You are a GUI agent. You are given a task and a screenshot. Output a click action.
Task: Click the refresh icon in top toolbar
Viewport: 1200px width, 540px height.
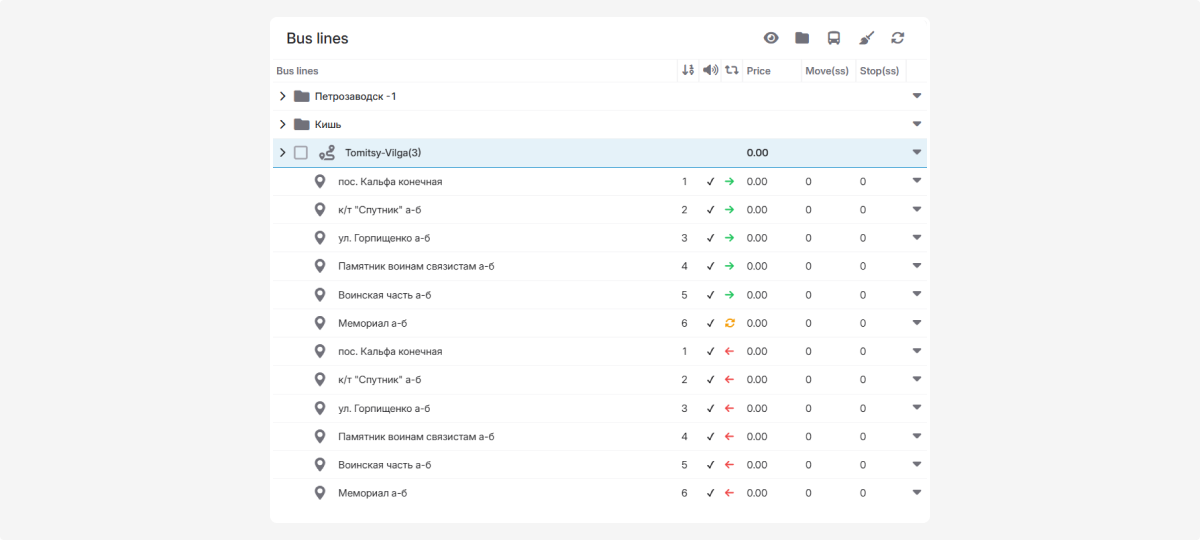pos(897,38)
